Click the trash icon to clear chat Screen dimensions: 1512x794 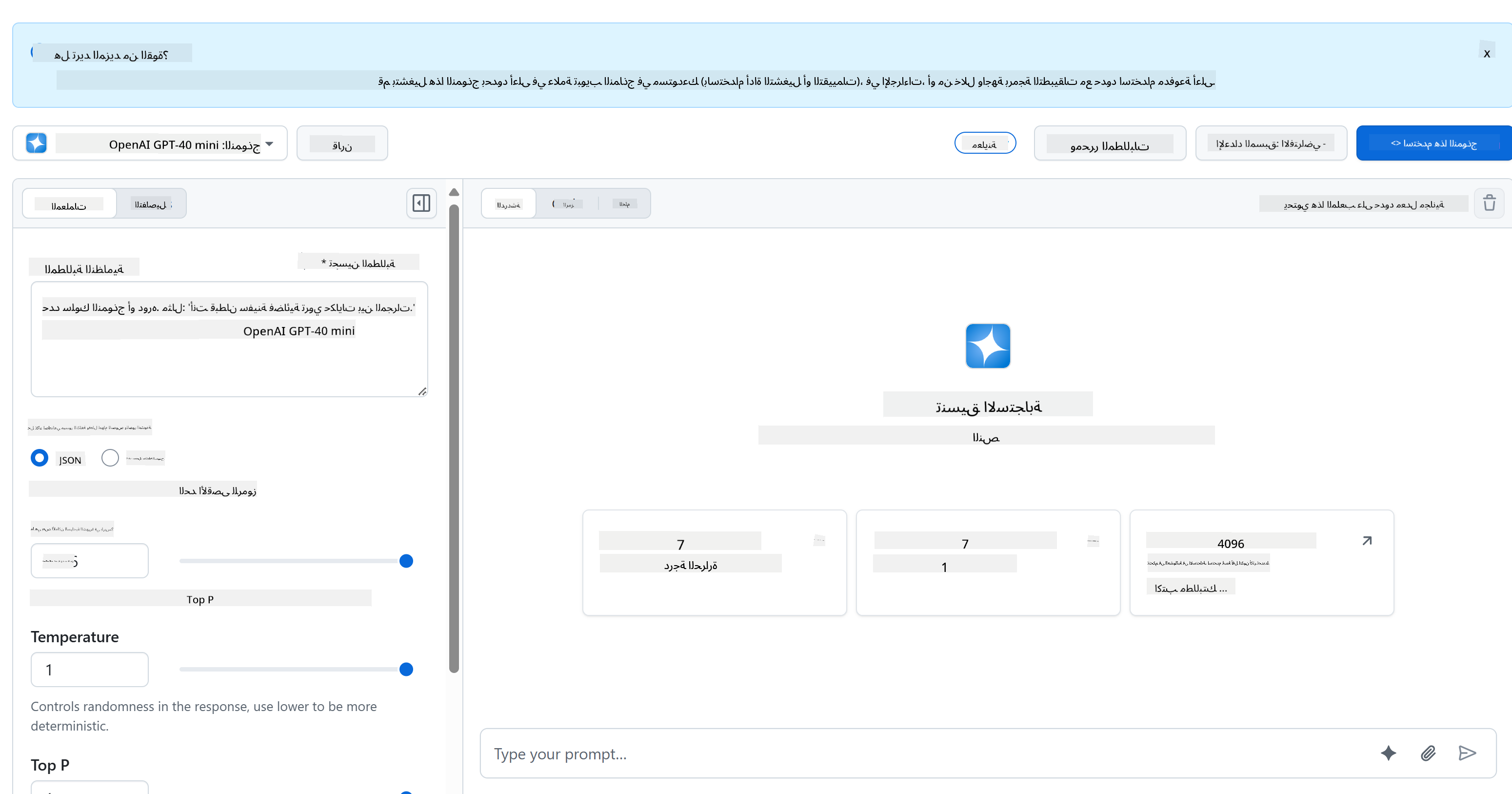[1489, 203]
